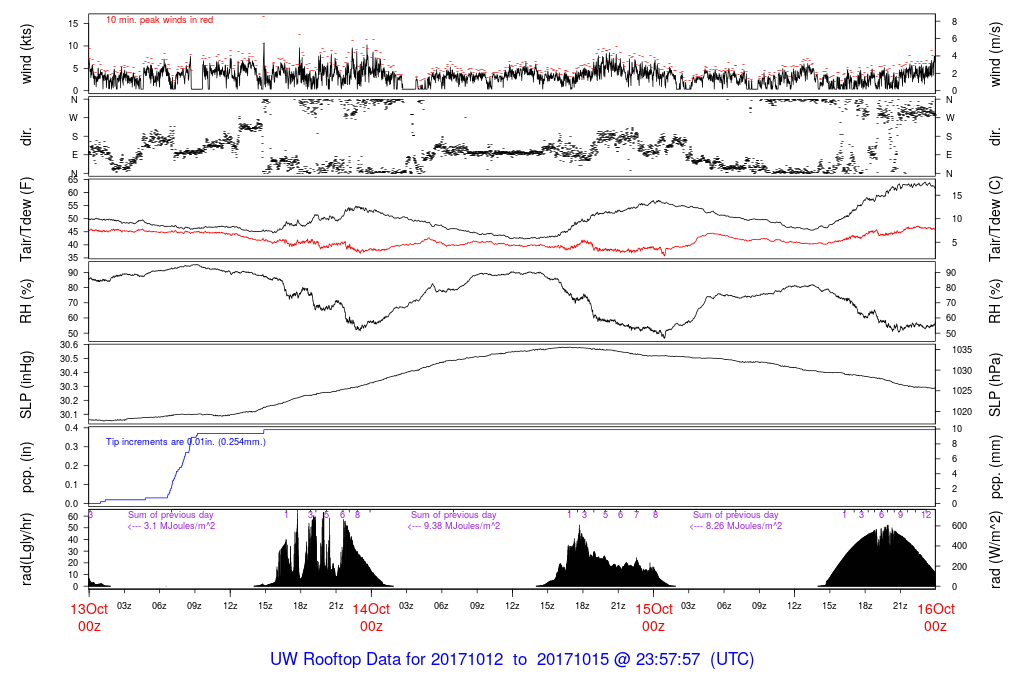The width and height of the screenshot is (1024, 700).
Task: Click the '1030' hPa tick label
Action: point(962,371)
